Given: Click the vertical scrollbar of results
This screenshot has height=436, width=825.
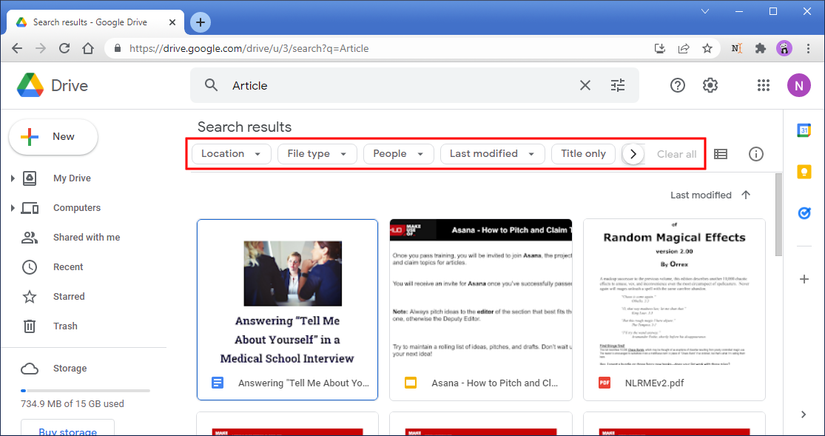Looking at the screenshot, I should (x=779, y=215).
